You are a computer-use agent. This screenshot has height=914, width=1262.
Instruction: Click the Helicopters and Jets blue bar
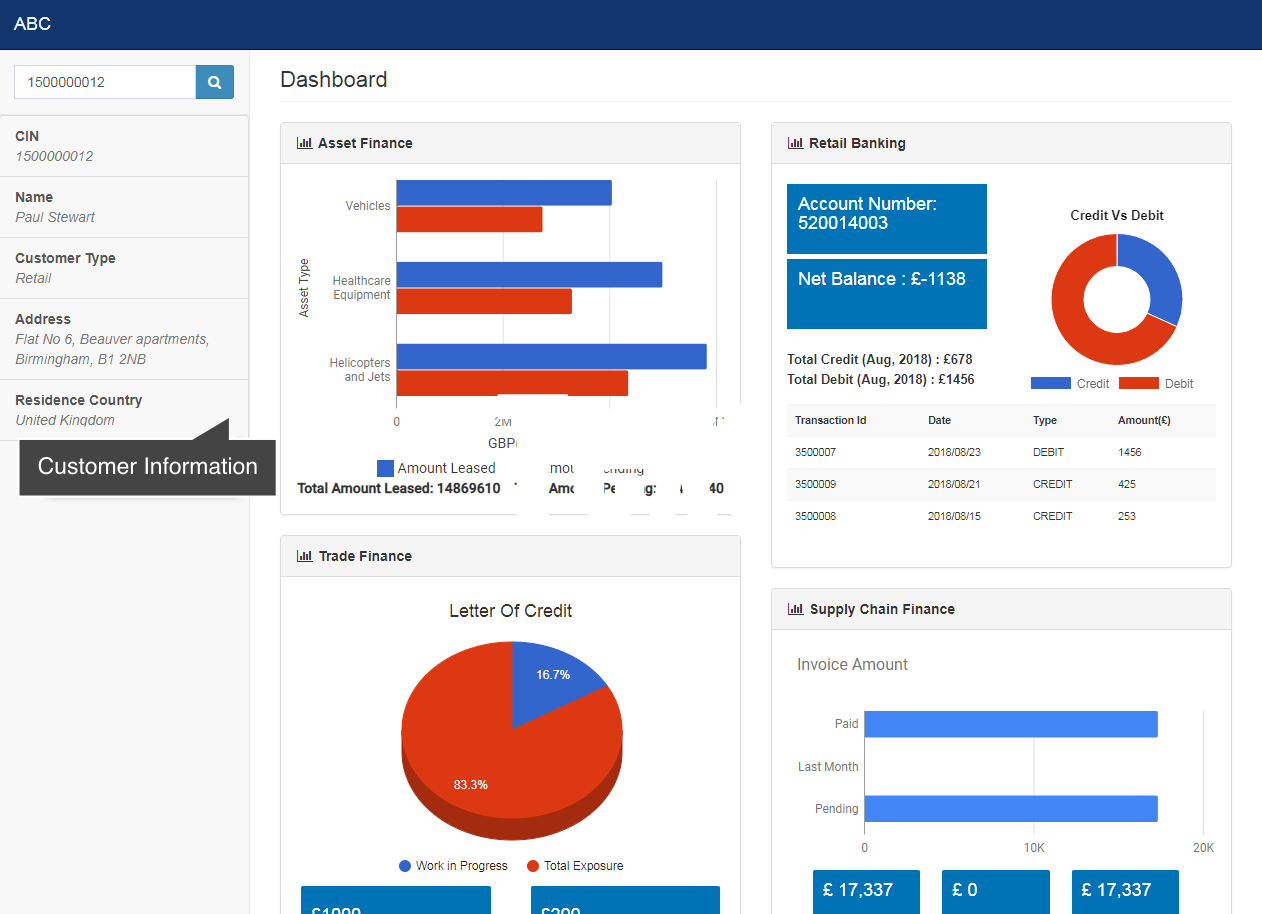click(551, 357)
